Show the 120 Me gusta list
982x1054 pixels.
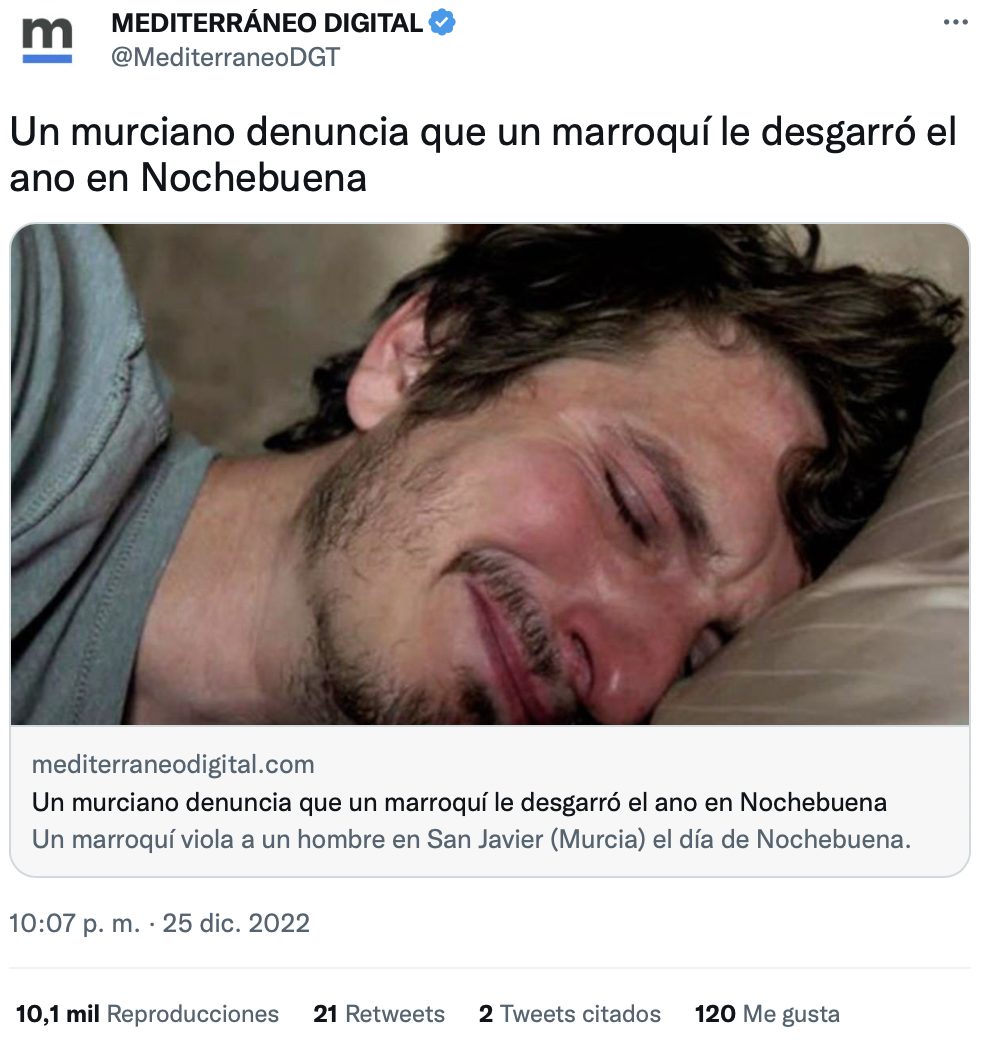767,1014
